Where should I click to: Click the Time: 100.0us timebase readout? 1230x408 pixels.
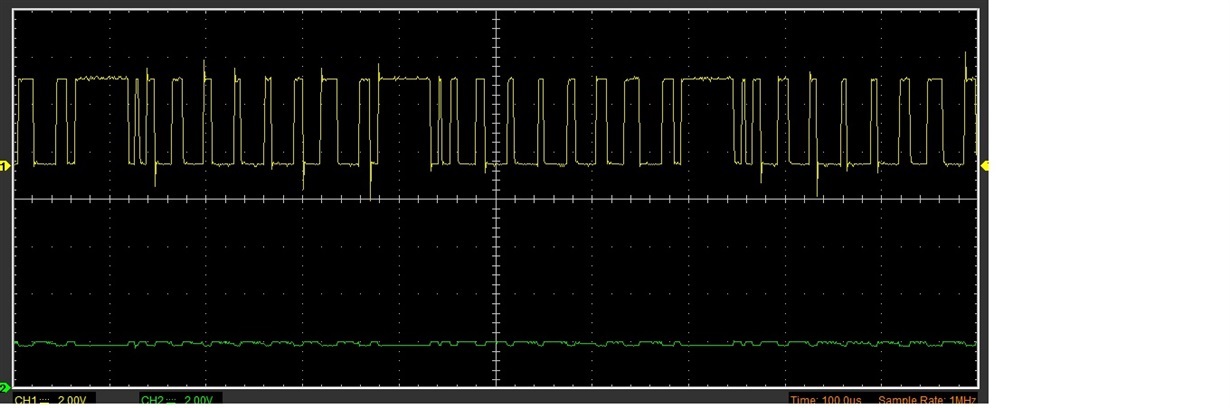[x=827, y=401]
